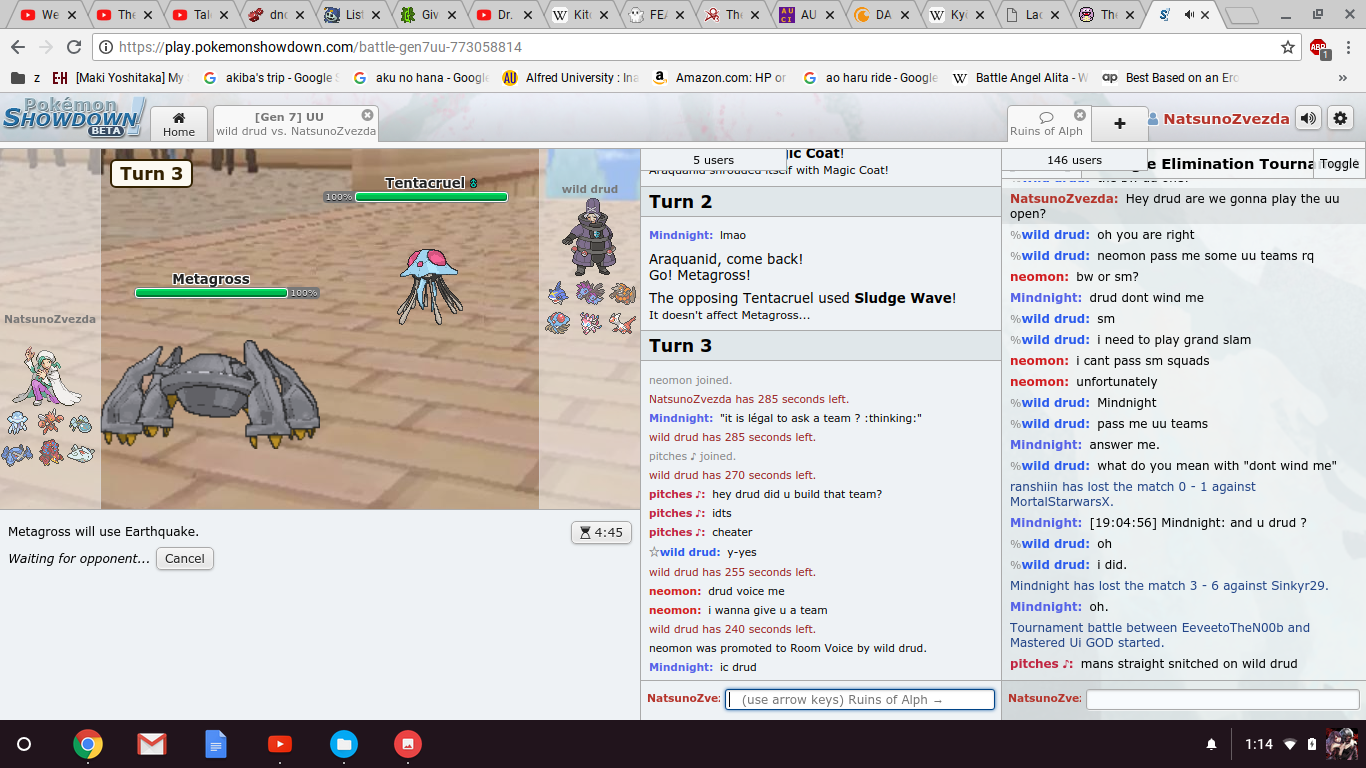Open the Showdown options gear button
This screenshot has height=768, width=1366.
pyautogui.click(x=1340, y=118)
